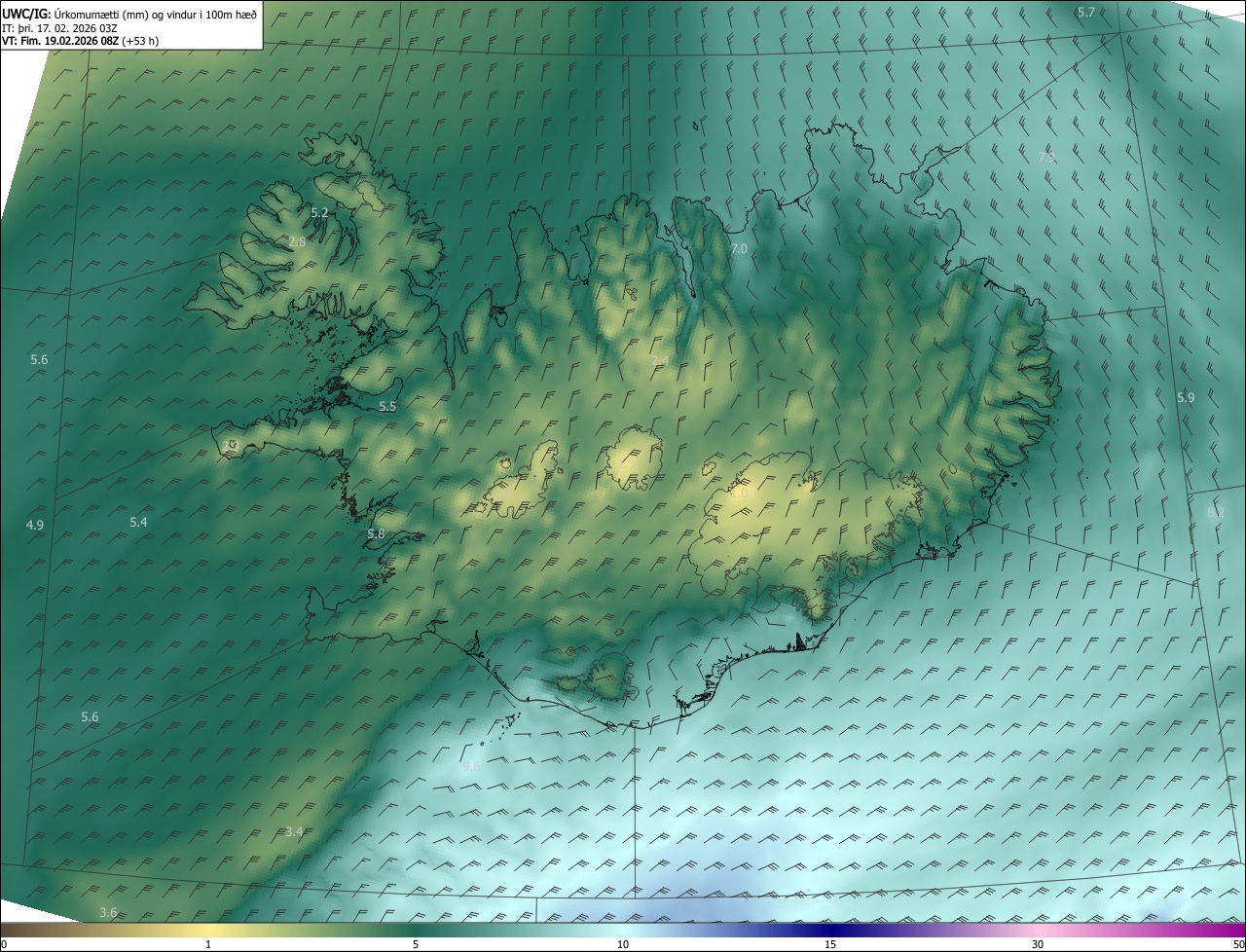
Task: Click the 7.0 value on the north coast
Action: [739, 249]
